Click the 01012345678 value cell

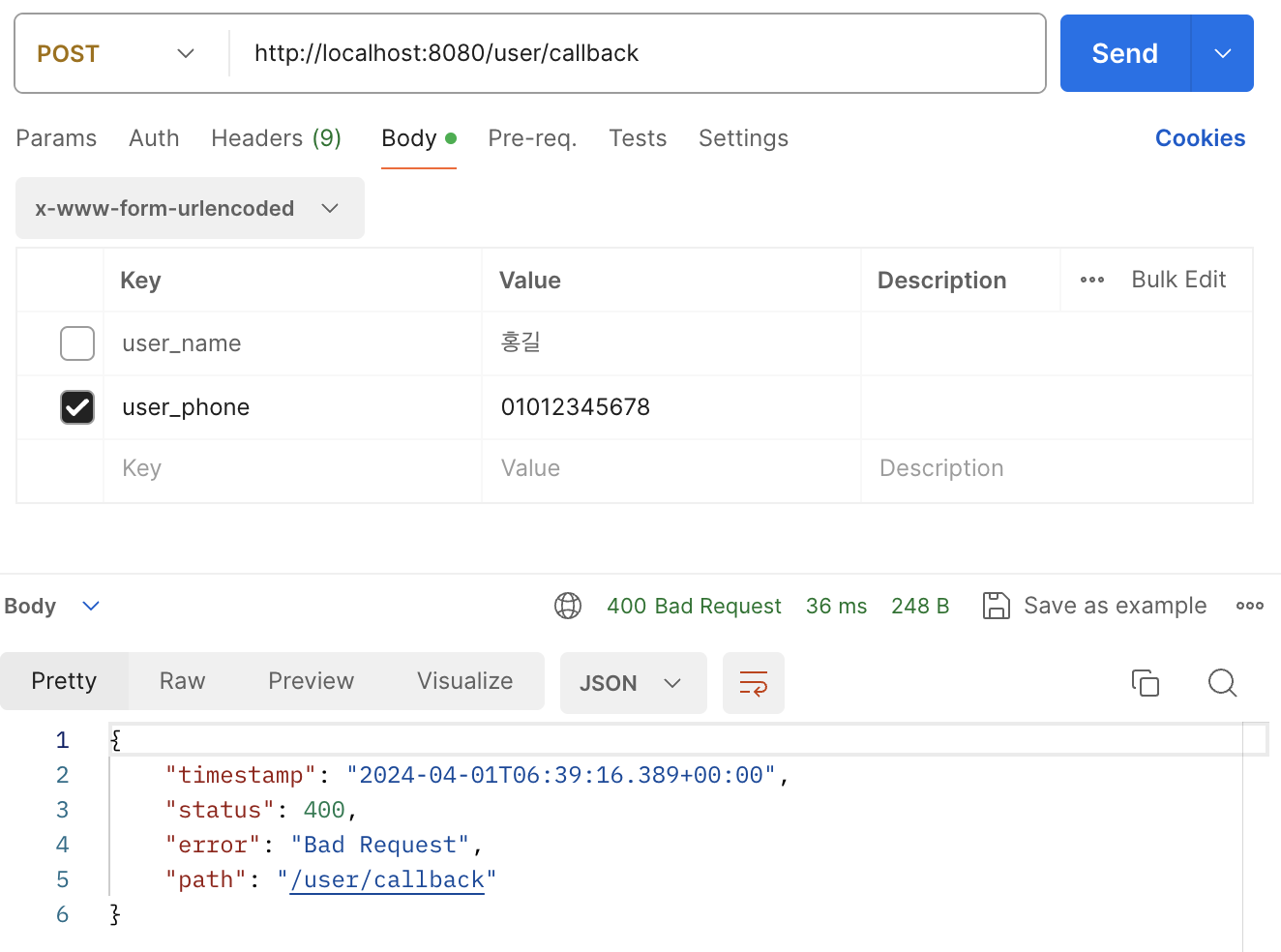671,407
